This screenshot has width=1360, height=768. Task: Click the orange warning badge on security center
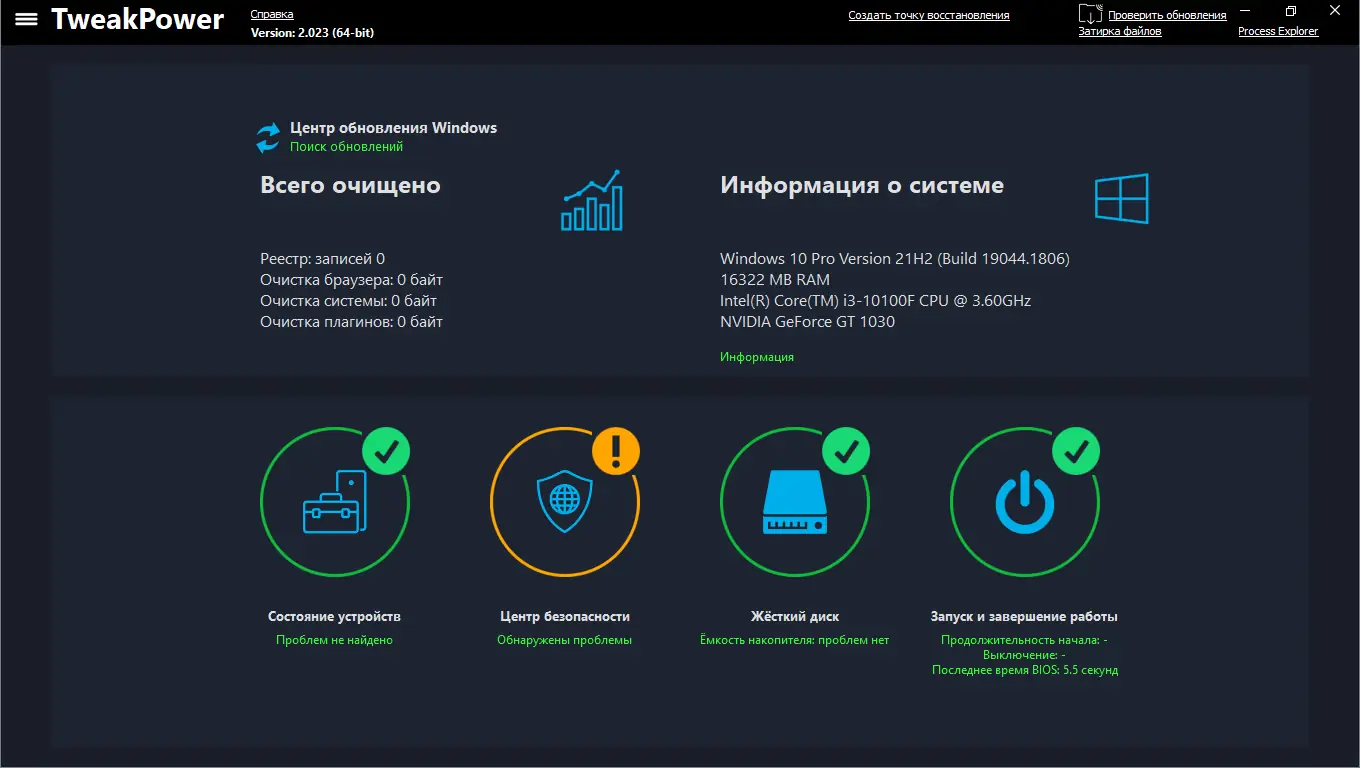(616, 451)
